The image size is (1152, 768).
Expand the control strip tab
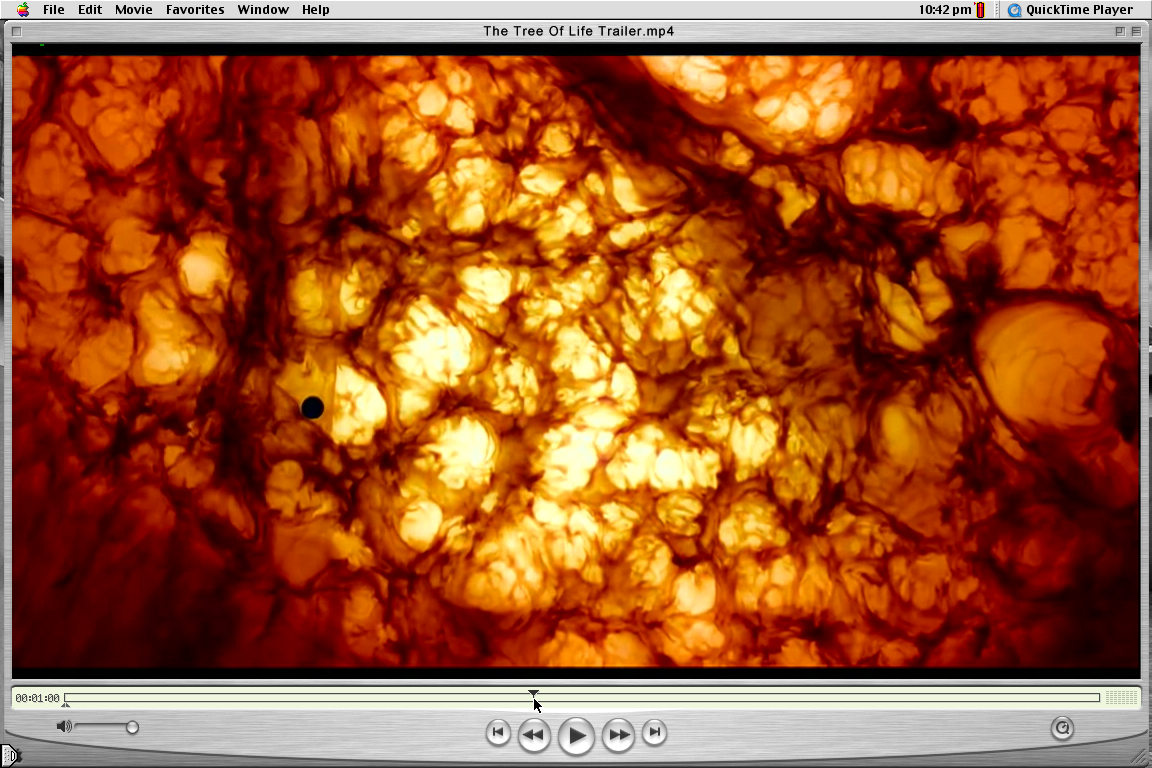(9, 756)
